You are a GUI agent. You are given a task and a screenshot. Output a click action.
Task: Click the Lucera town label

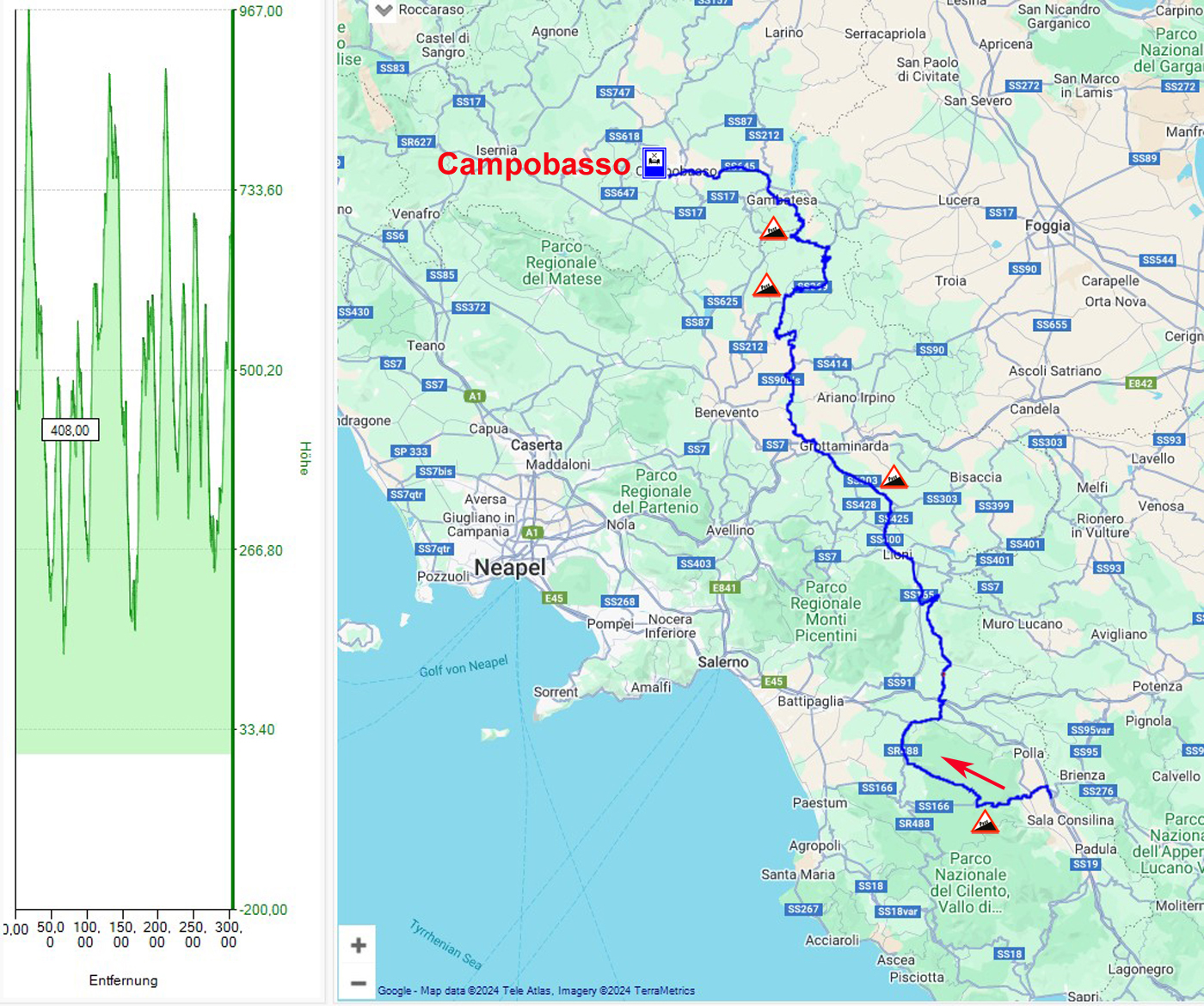click(x=959, y=199)
